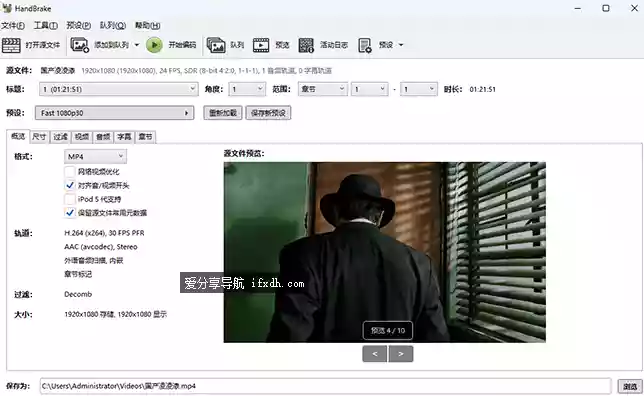644x396 pixels.
Task: Open the 预设(P) menu
Action: coord(78,25)
